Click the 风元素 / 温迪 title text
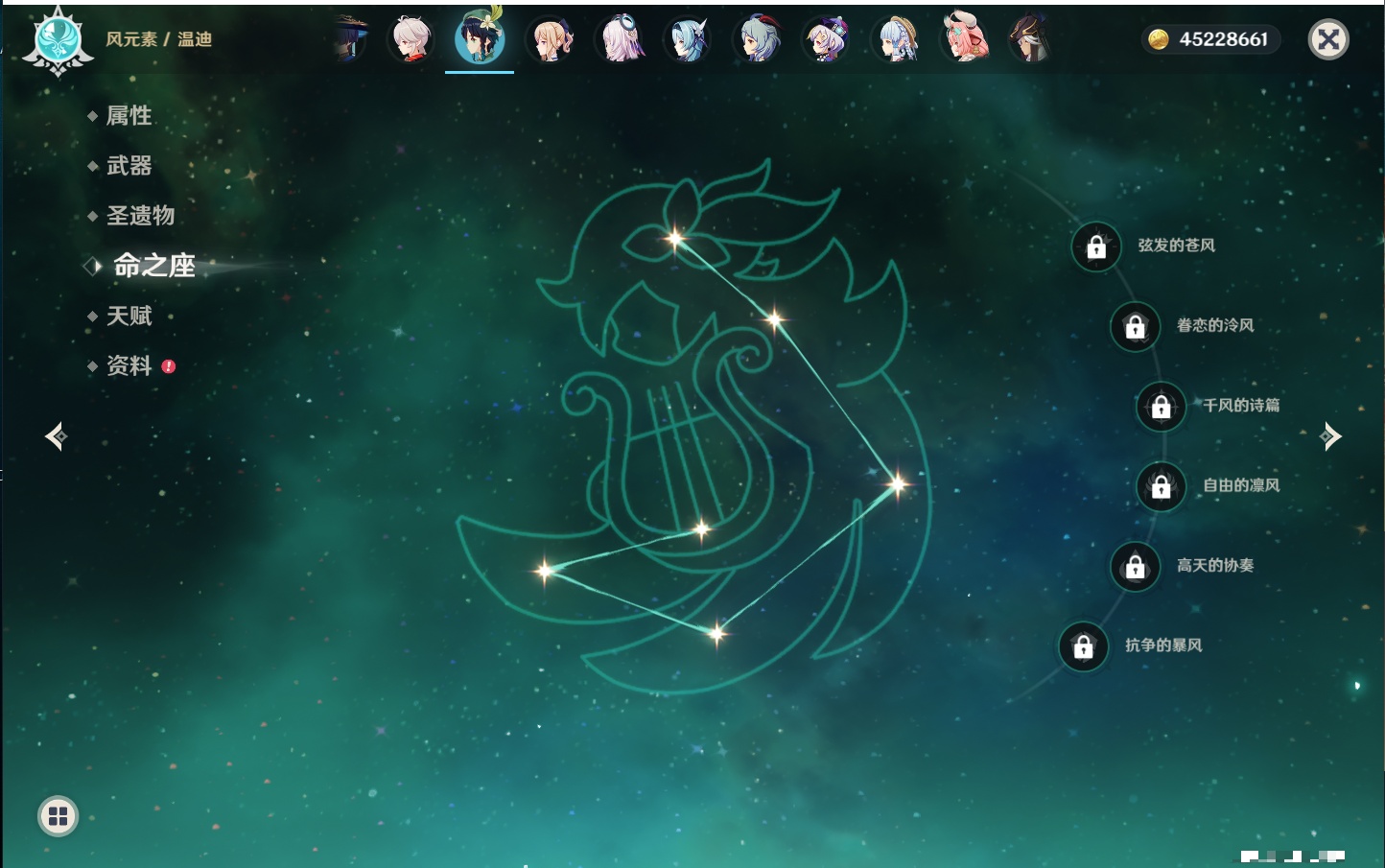The image size is (1385, 868). pos(158,39)
